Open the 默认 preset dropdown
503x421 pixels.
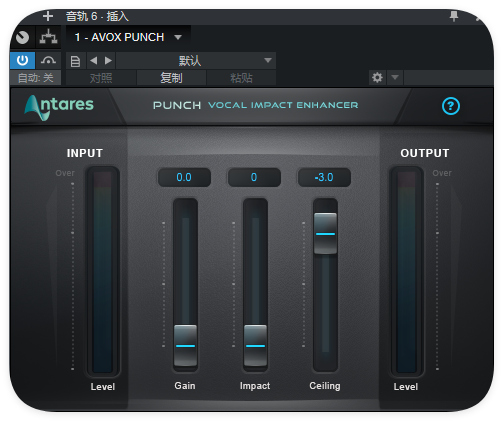196,61
